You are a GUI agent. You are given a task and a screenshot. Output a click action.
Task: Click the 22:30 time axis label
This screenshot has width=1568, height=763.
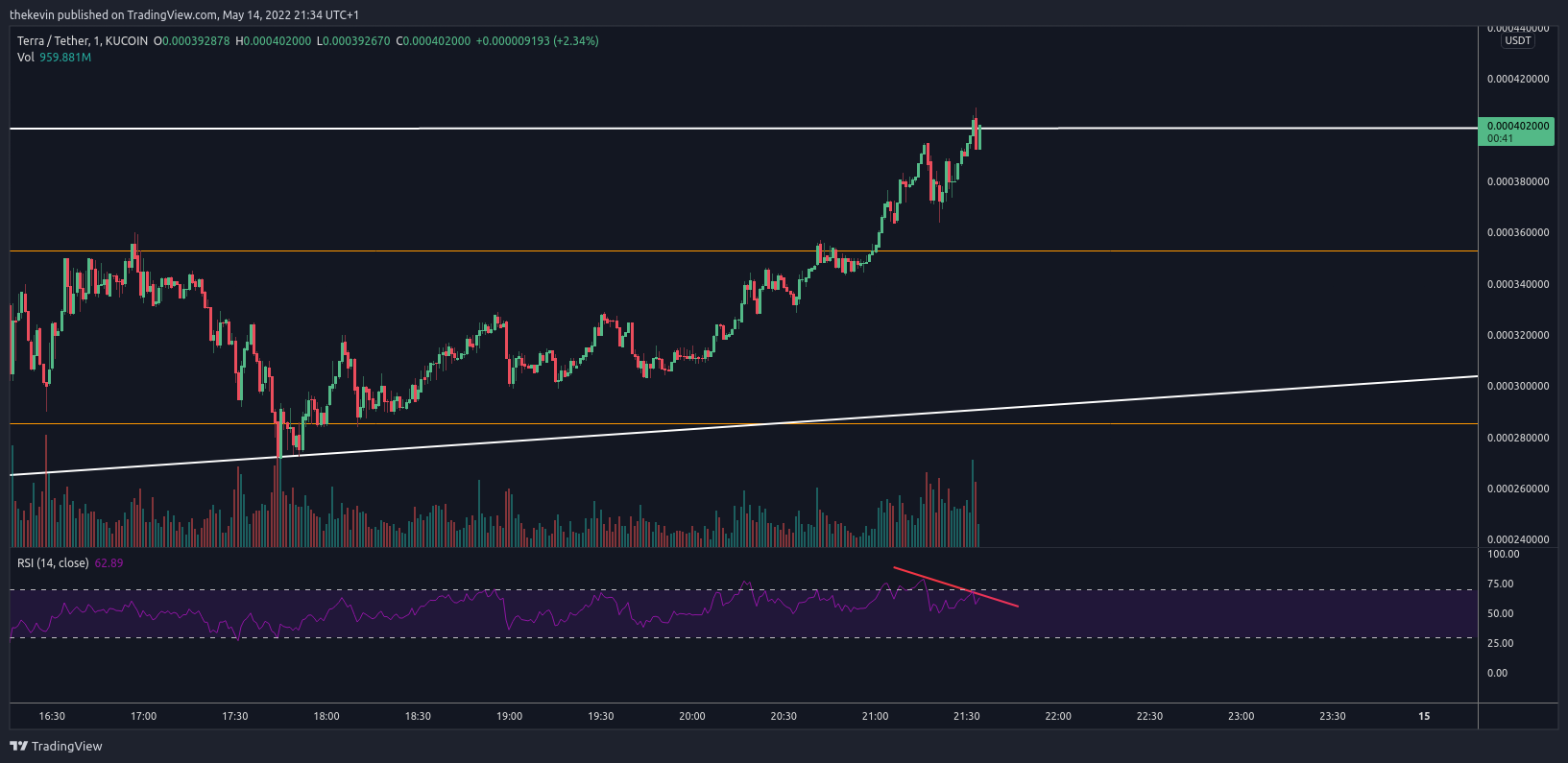[1149, 716]
